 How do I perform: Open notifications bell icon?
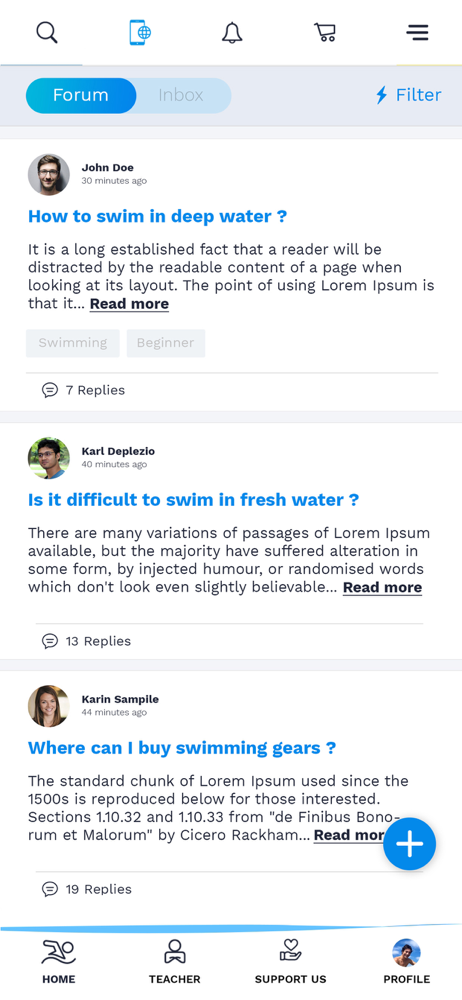click(232, 33)
